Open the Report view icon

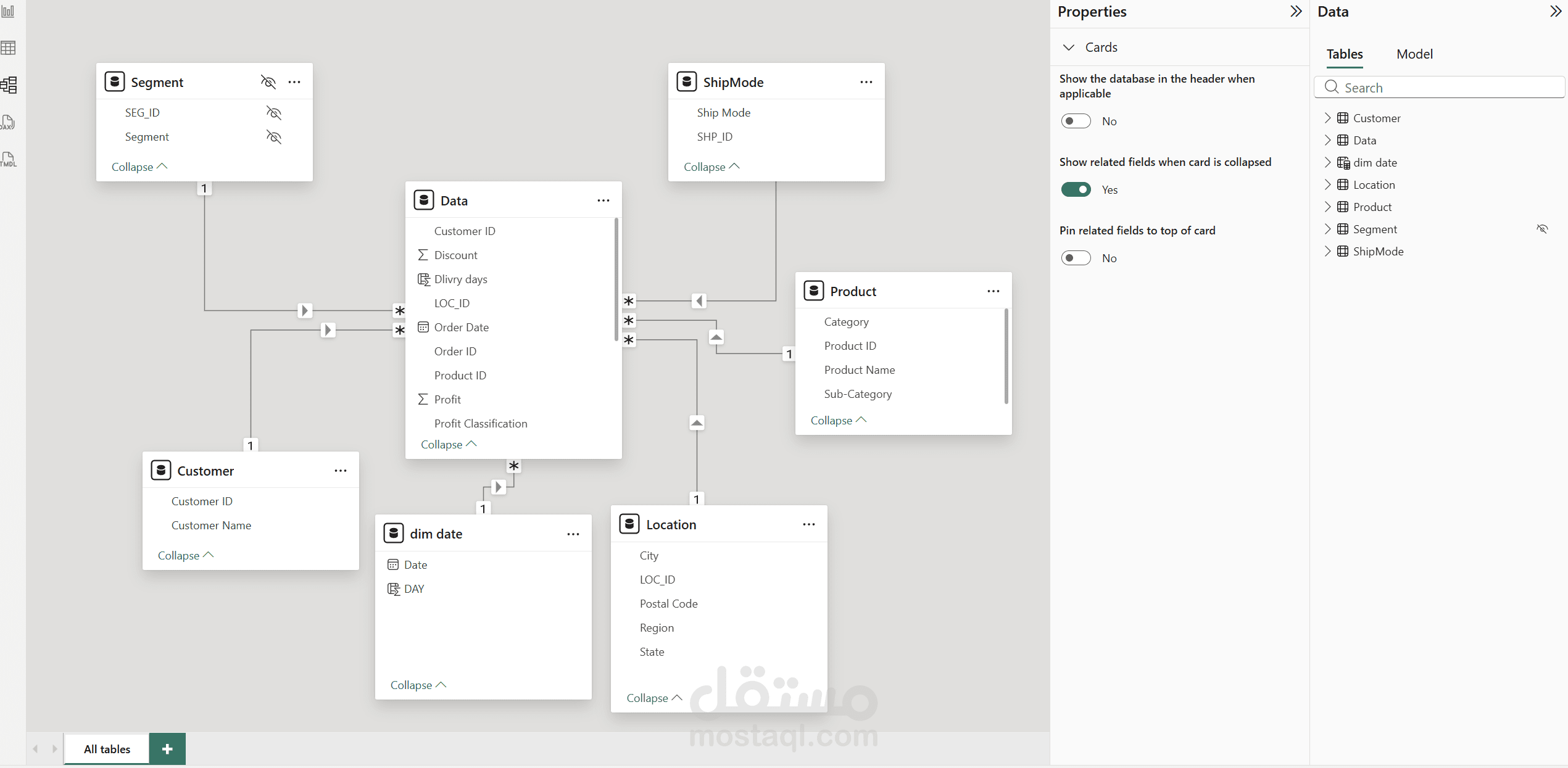[9, 11]
